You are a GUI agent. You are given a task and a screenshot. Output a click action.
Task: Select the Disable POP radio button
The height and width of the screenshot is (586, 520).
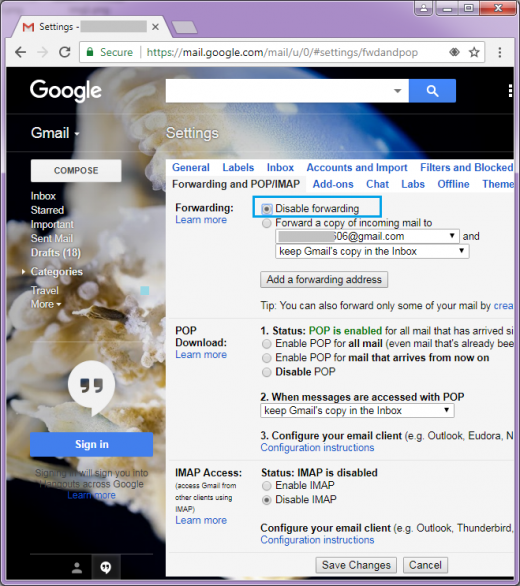coord(267,372)
